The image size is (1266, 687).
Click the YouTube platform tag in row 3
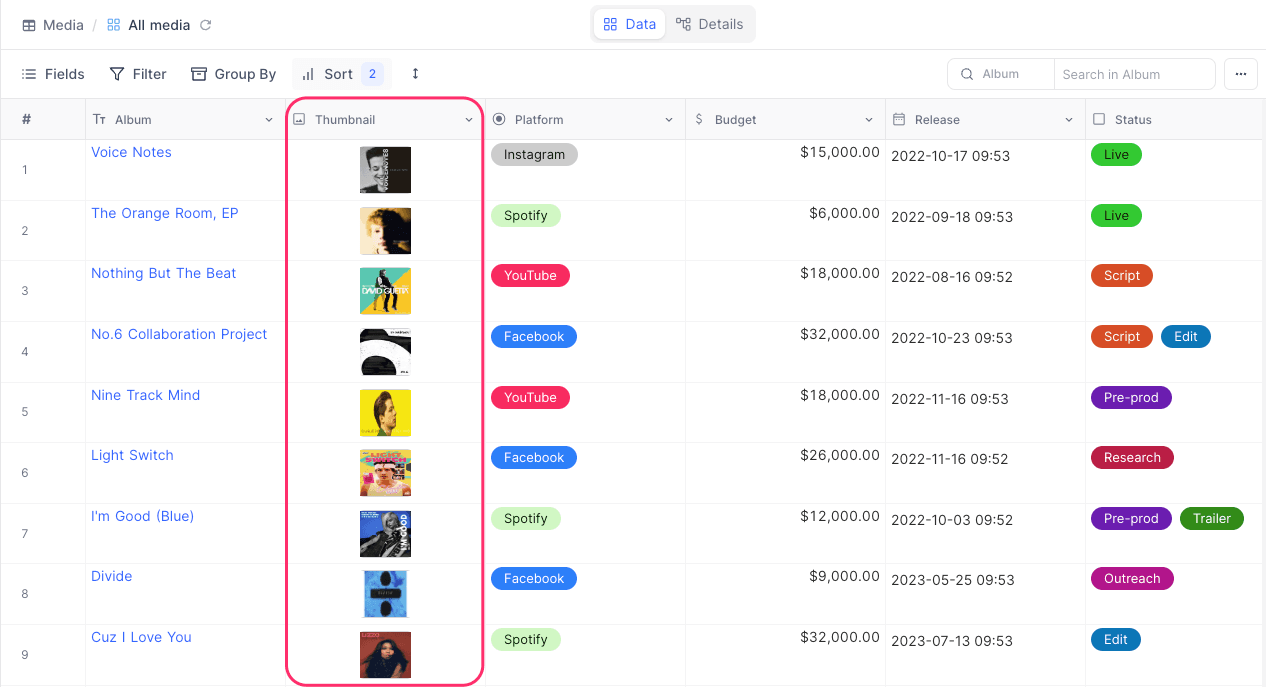tap(530, 276)
